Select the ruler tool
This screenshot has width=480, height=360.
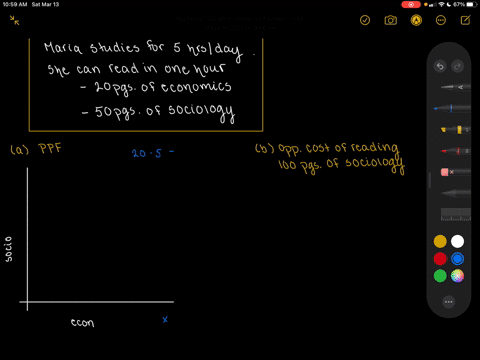point(456,214)
